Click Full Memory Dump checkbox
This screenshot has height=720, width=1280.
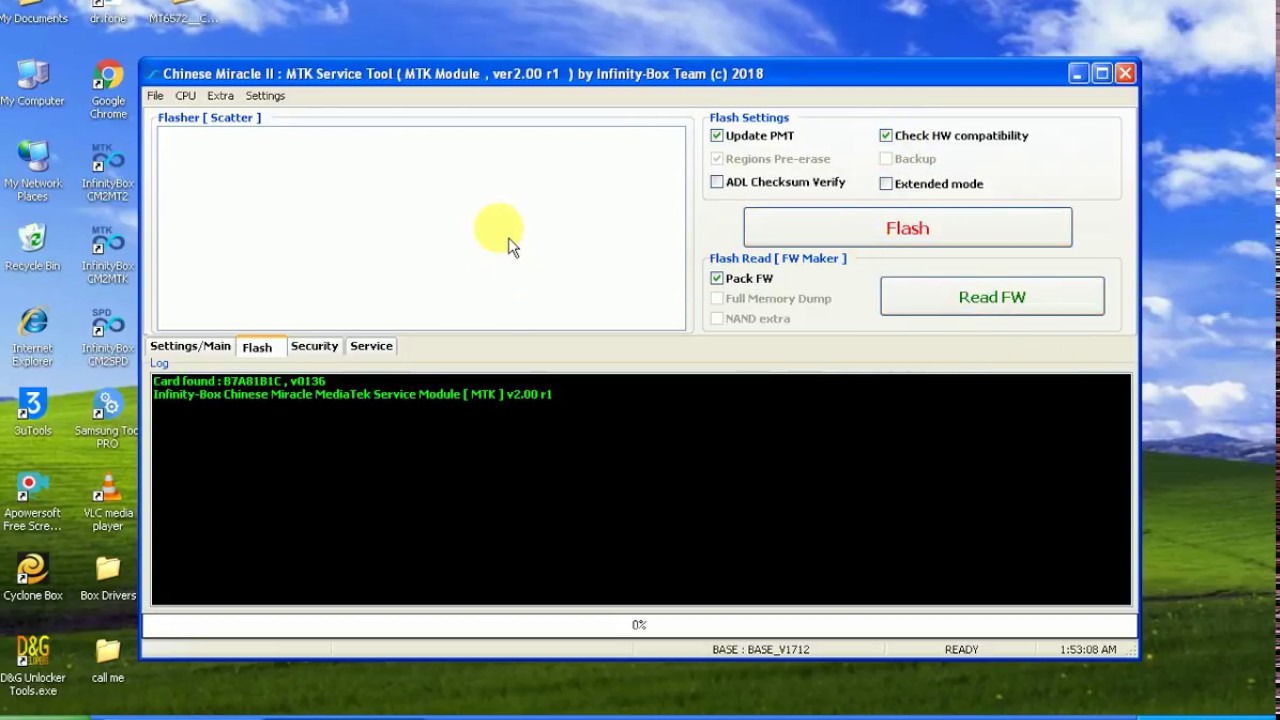click(717, 298)
